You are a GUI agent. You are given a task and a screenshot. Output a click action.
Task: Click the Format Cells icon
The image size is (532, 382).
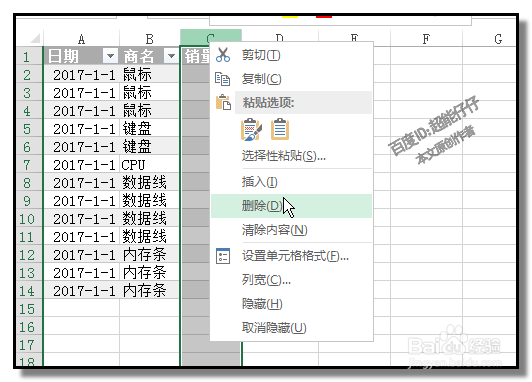tap(223, 256)
